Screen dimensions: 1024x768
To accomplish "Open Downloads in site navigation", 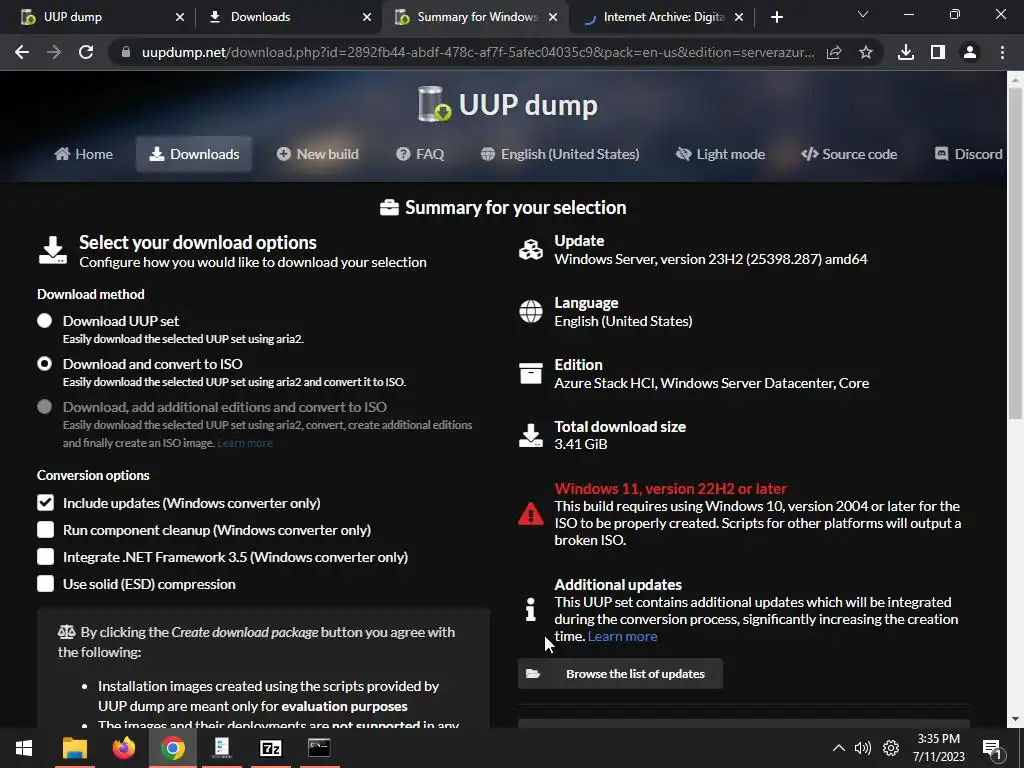I will (194, 154).
